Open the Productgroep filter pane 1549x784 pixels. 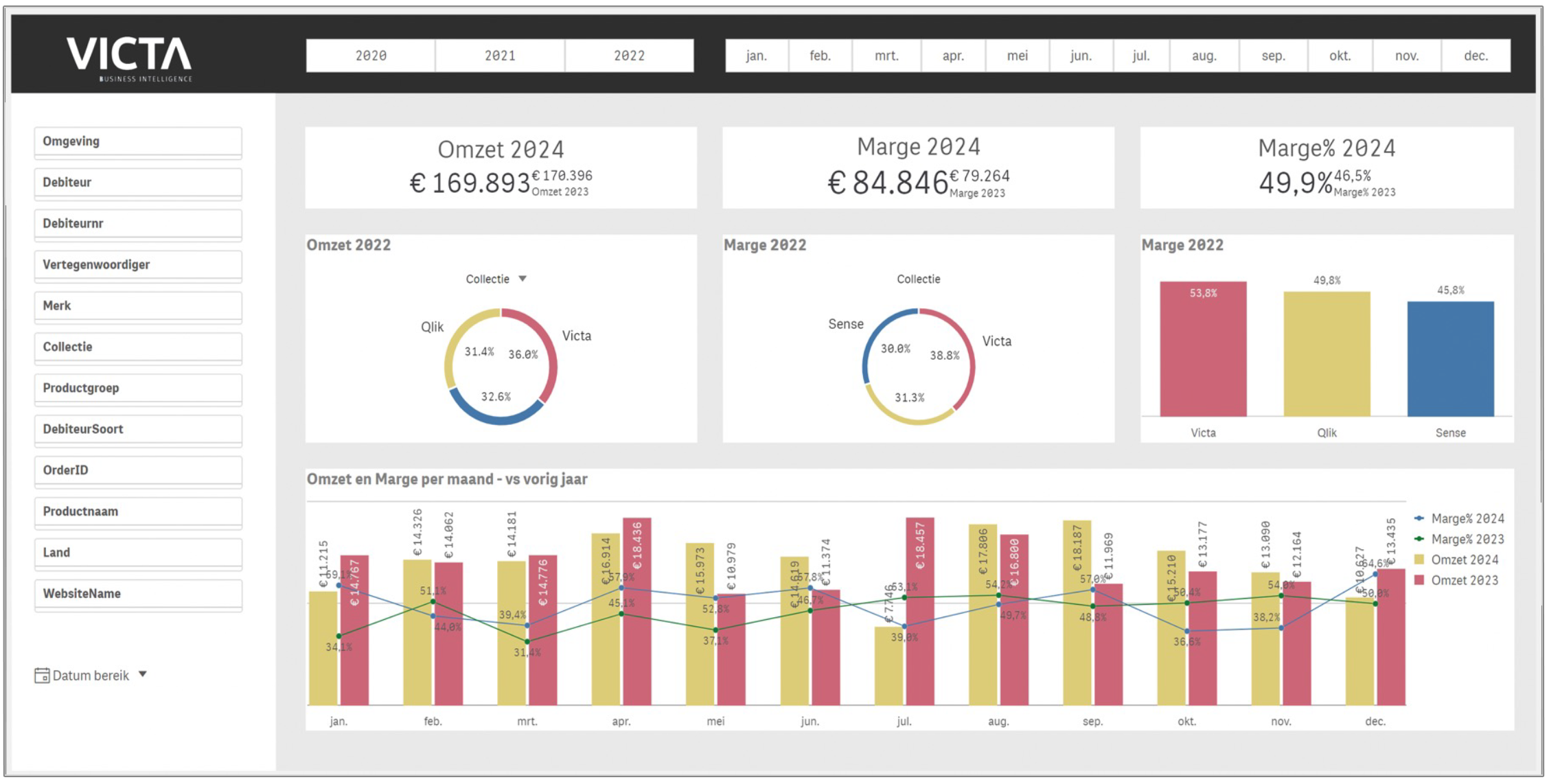[x=138, y=389]
